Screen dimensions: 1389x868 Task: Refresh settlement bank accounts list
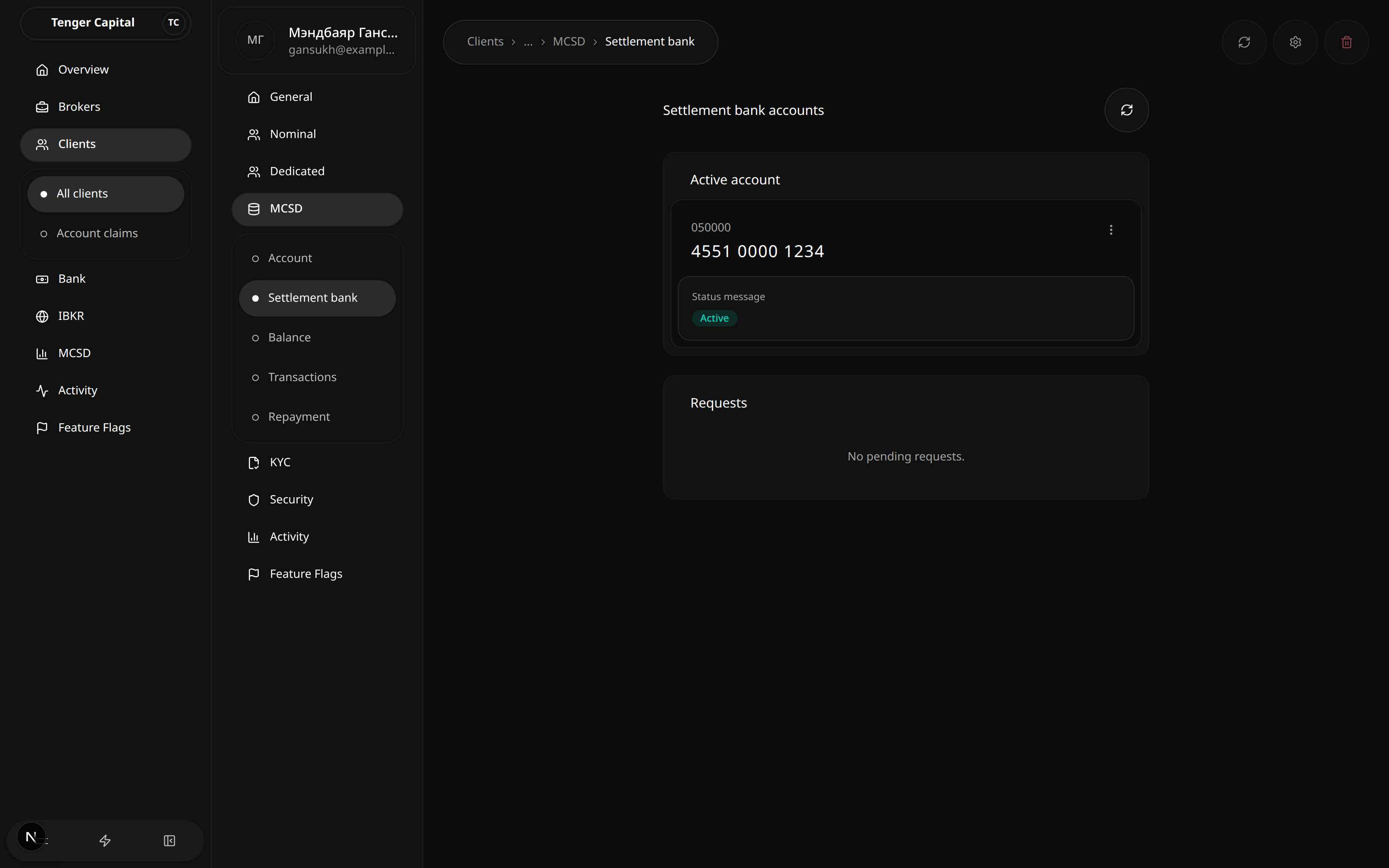tap(1126, 110)
